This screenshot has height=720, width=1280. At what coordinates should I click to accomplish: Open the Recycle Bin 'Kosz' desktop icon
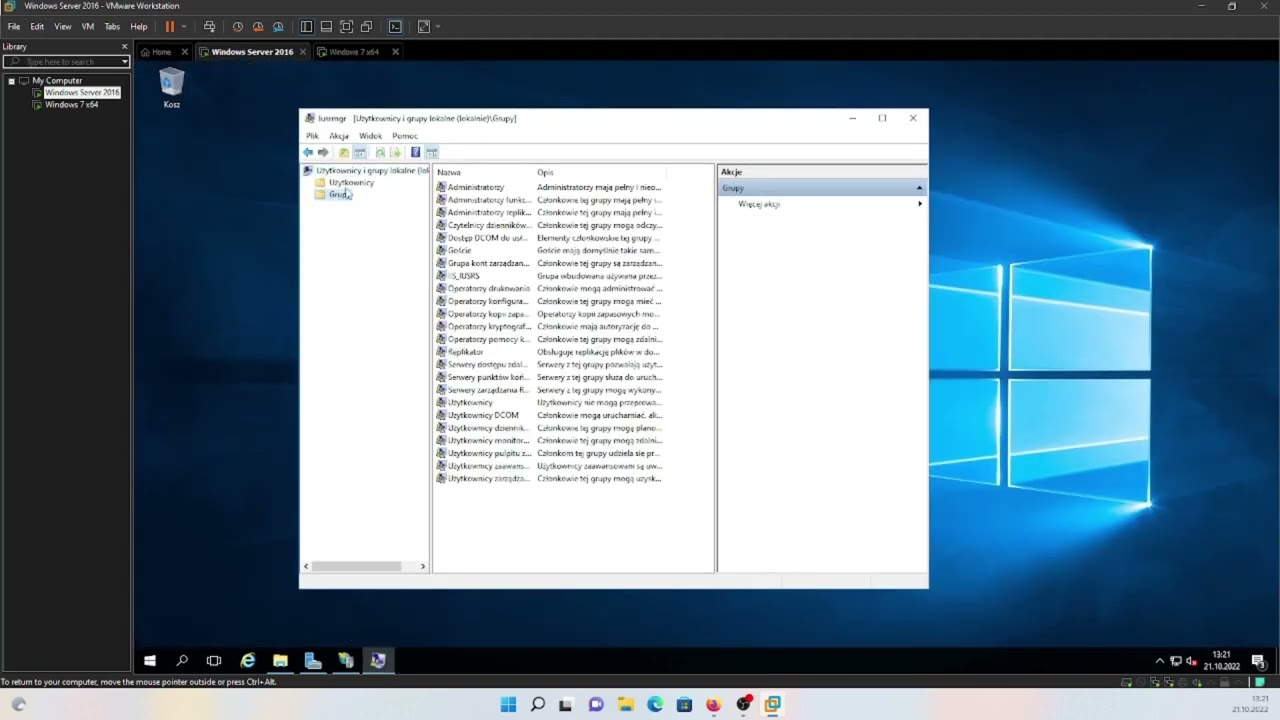click(x=172, y=88)
